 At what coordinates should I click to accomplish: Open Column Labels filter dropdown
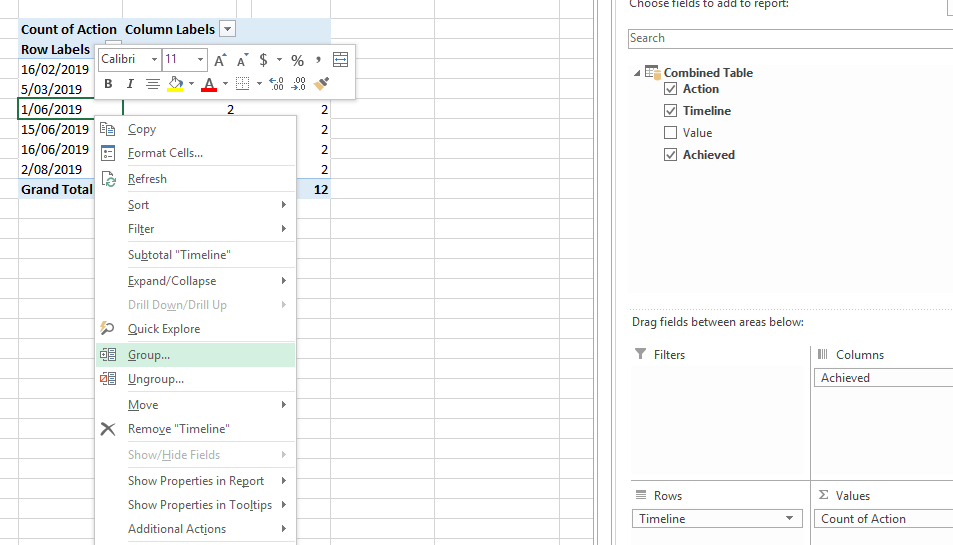(227, 29)
